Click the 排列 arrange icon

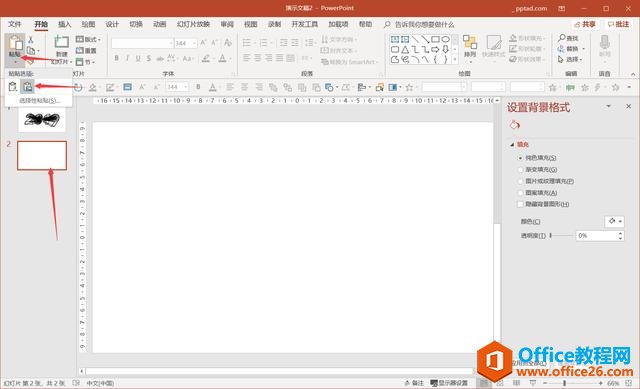(470, 43)
